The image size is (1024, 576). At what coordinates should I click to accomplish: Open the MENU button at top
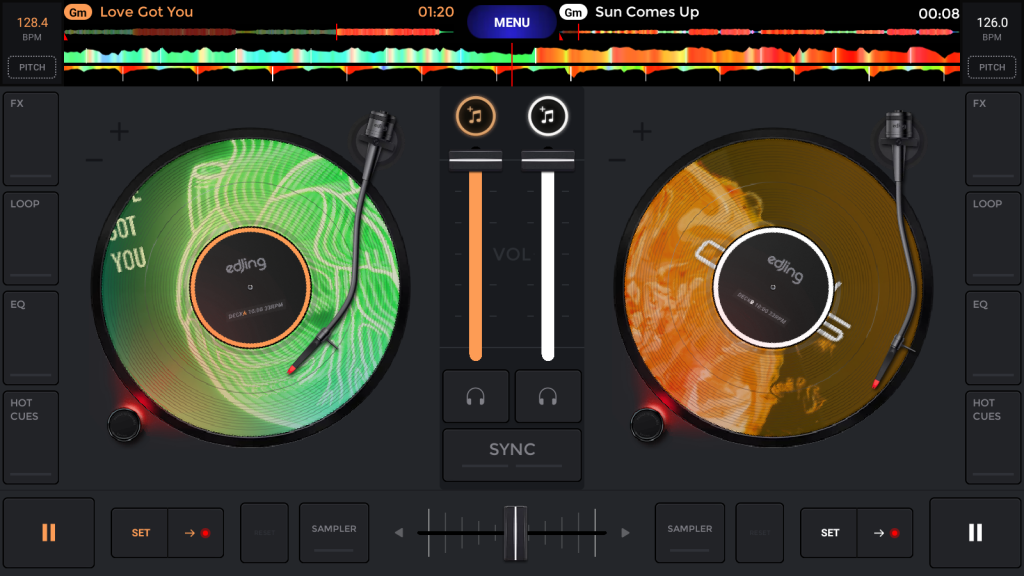tap(511, 22)
